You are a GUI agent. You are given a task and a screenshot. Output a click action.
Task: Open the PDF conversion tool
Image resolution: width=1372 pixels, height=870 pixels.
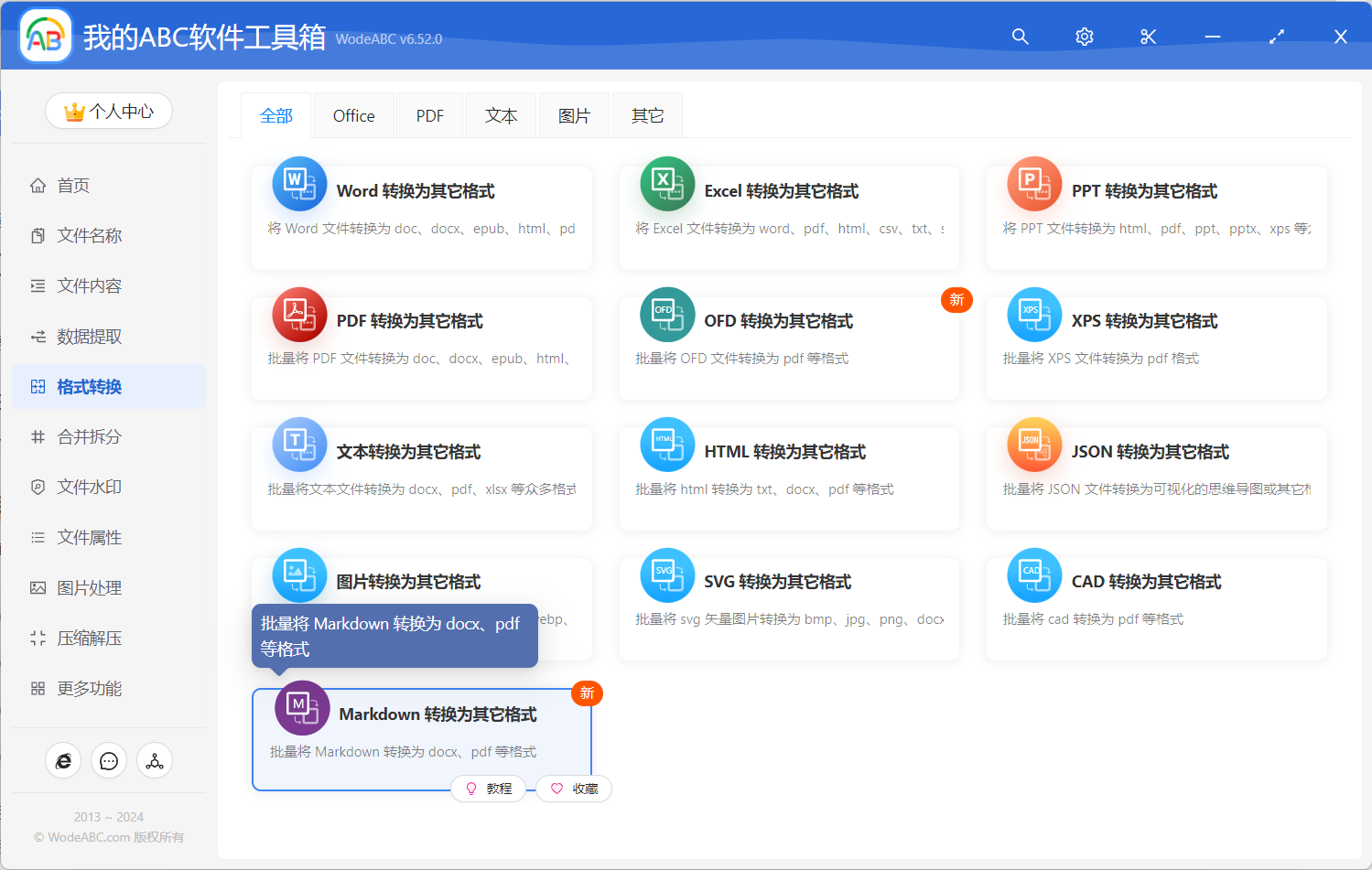coord(421,348)
